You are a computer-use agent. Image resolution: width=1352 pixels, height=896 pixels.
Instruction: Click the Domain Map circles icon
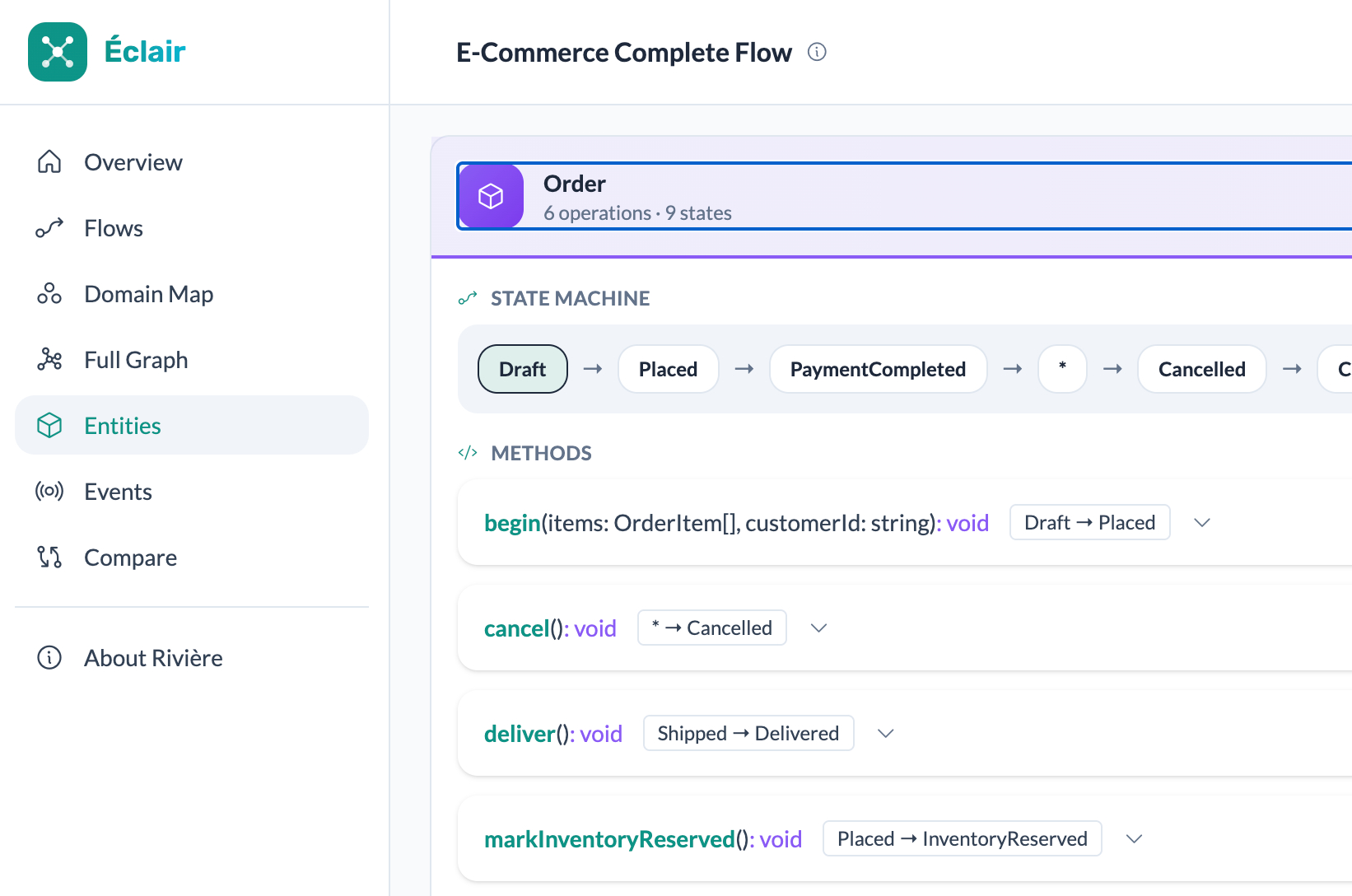(x=49, y=294)
